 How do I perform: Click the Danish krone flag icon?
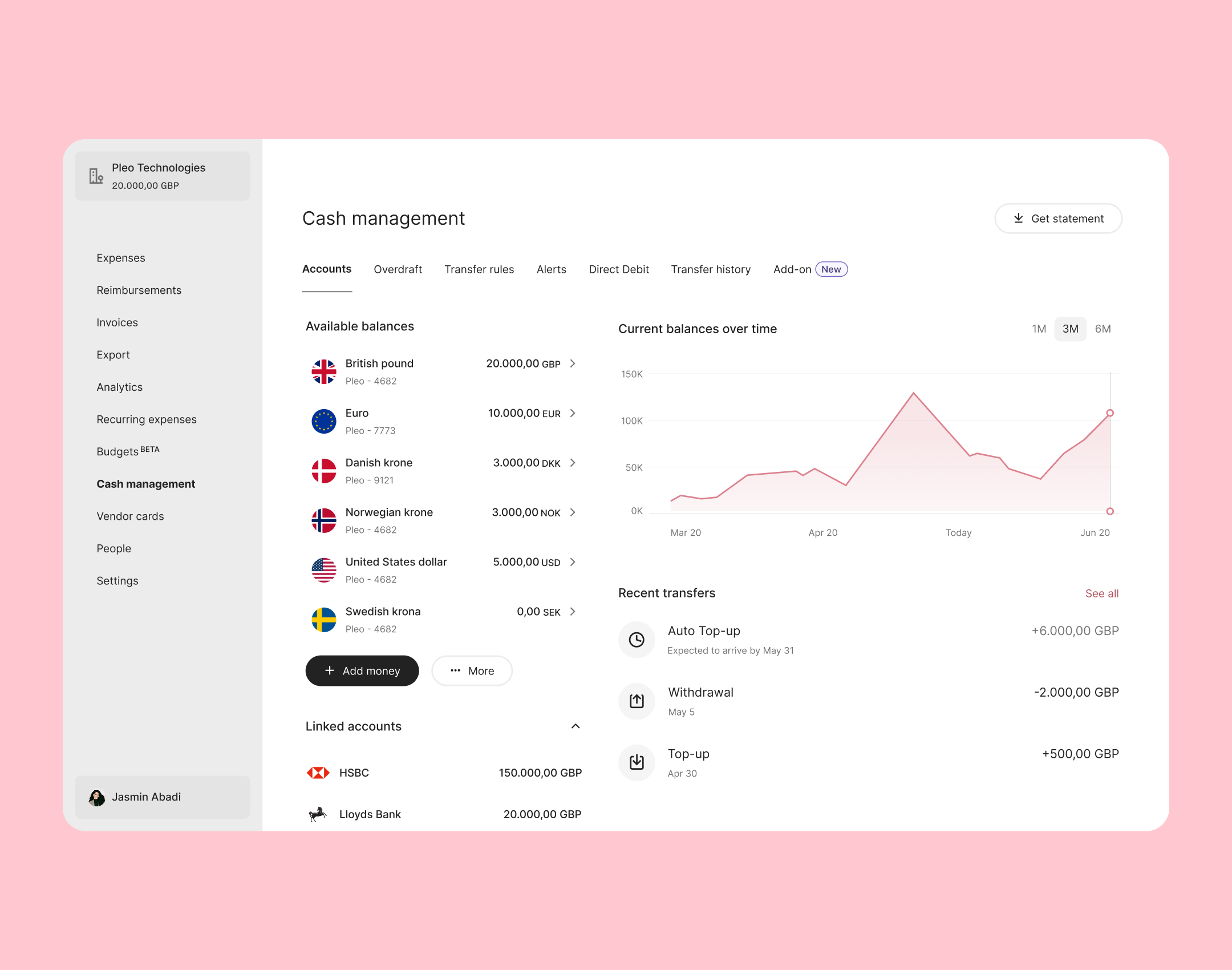(x=324, y=471)
